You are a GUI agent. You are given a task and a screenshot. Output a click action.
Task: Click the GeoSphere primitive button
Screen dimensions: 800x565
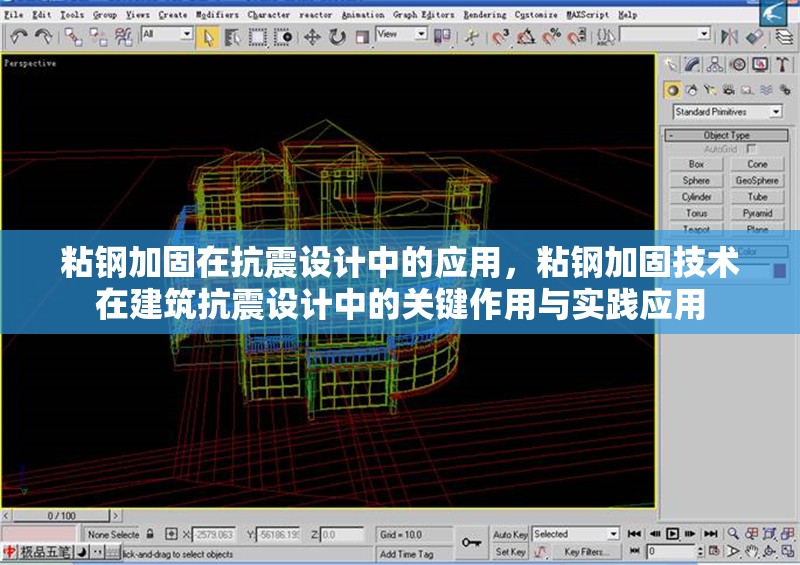pyautogui.click(x=757, y=180)
